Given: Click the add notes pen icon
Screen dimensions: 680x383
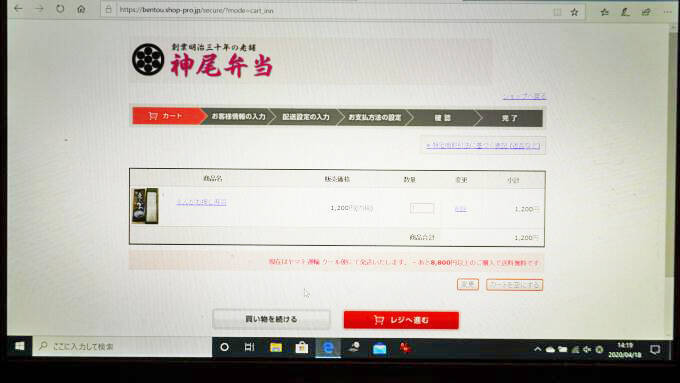Looking at the screenshot, I should (x=625, y=12).
